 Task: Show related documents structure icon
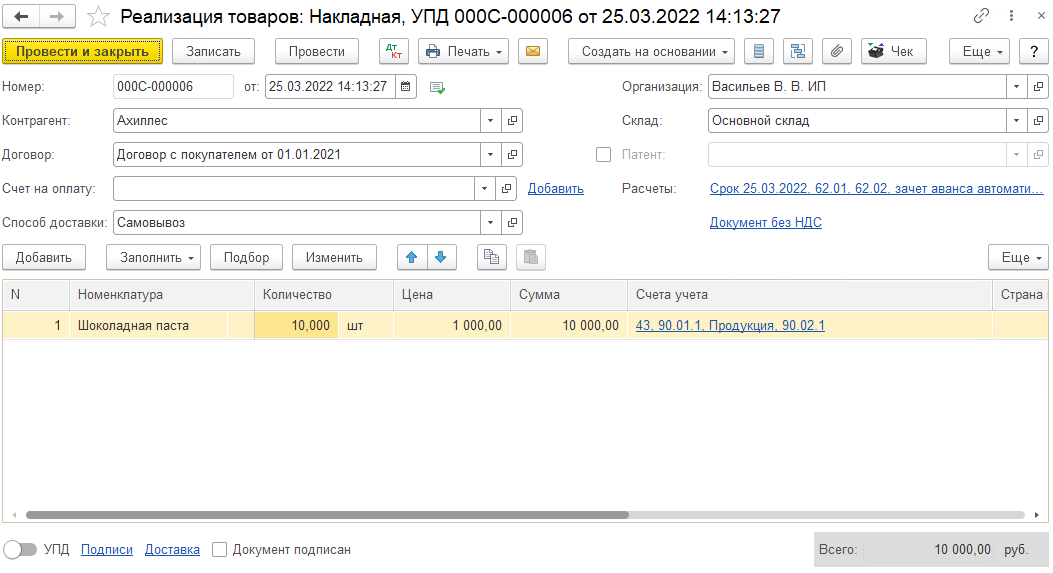point(798,51)
